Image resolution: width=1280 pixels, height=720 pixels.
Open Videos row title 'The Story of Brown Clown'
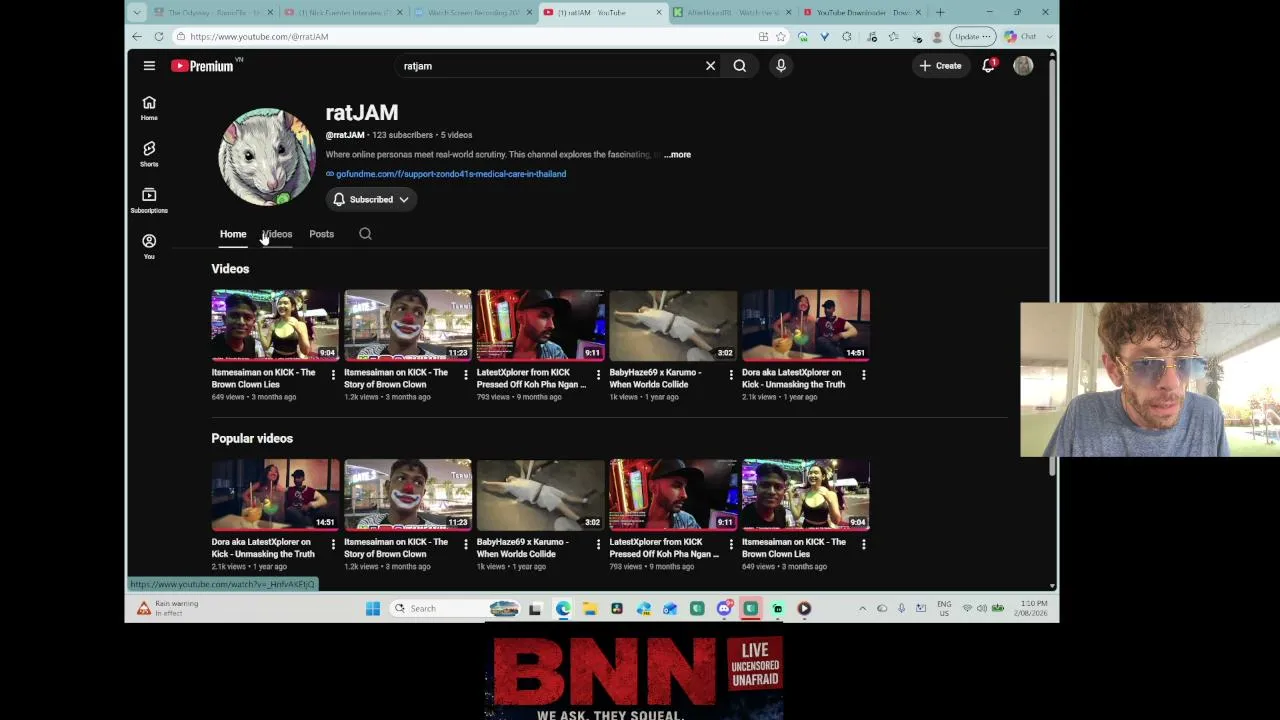click(395, 378)
